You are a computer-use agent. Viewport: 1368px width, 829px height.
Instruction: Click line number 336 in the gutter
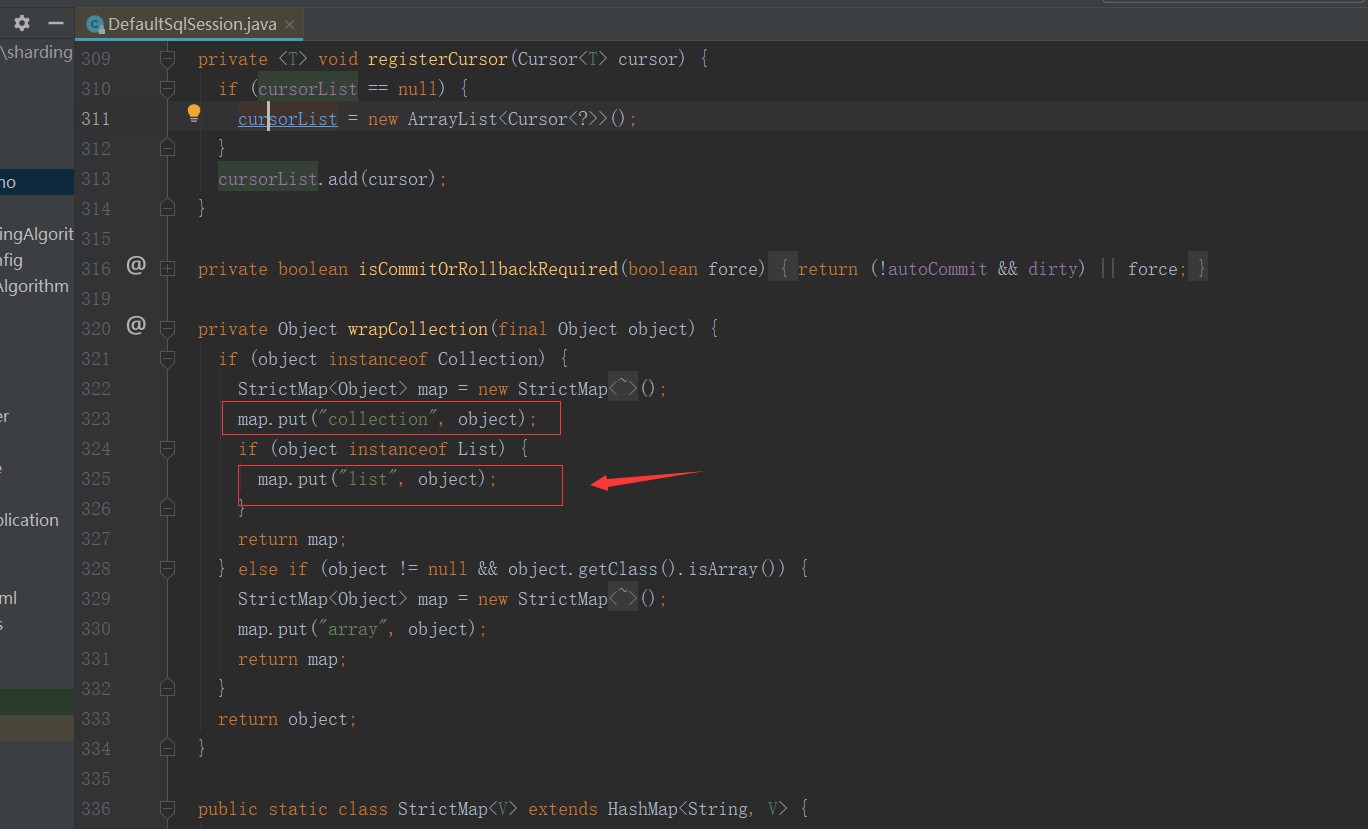pos(96,809)
